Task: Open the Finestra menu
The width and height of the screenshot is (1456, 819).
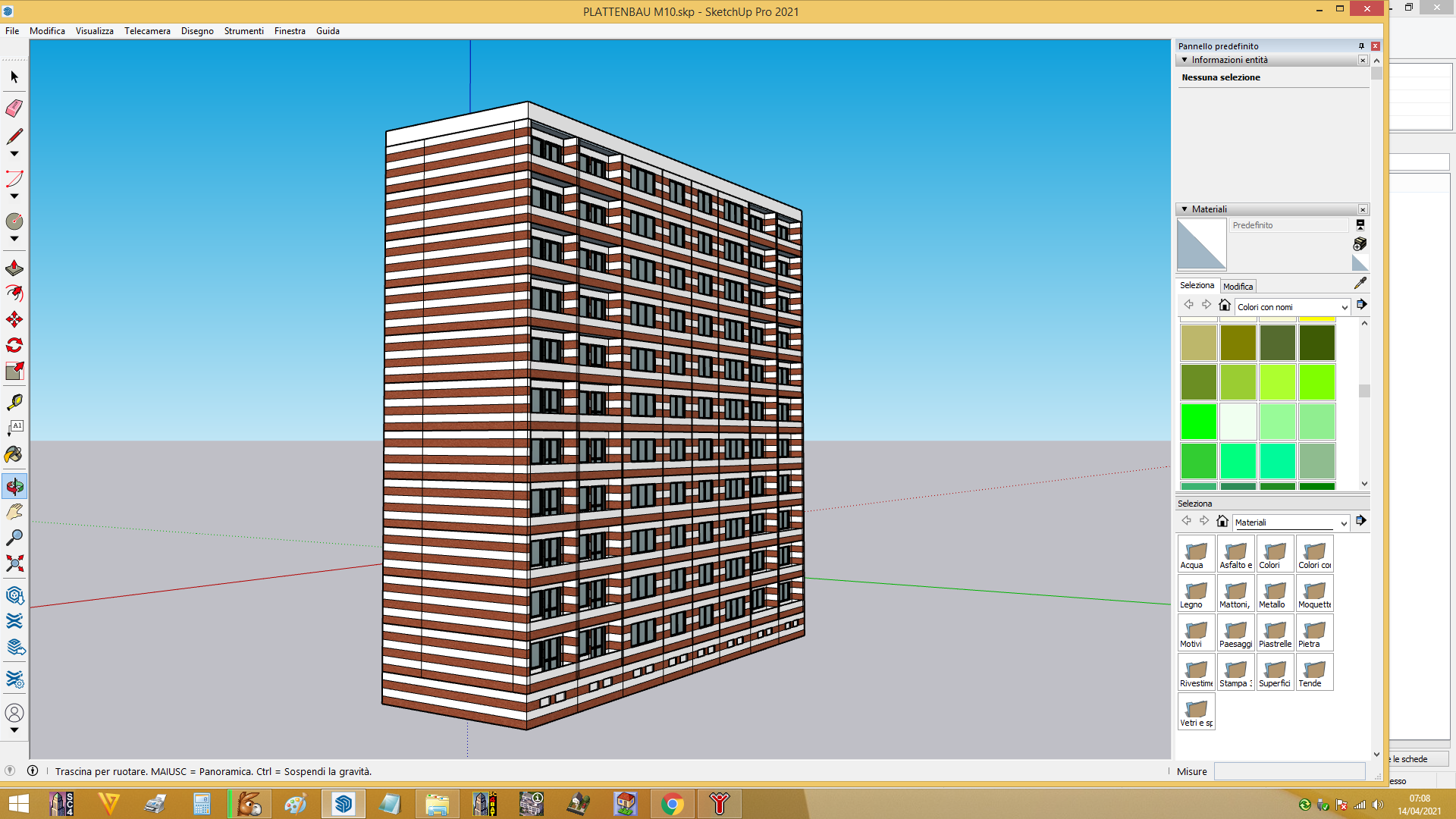Action: pos(290,31)
